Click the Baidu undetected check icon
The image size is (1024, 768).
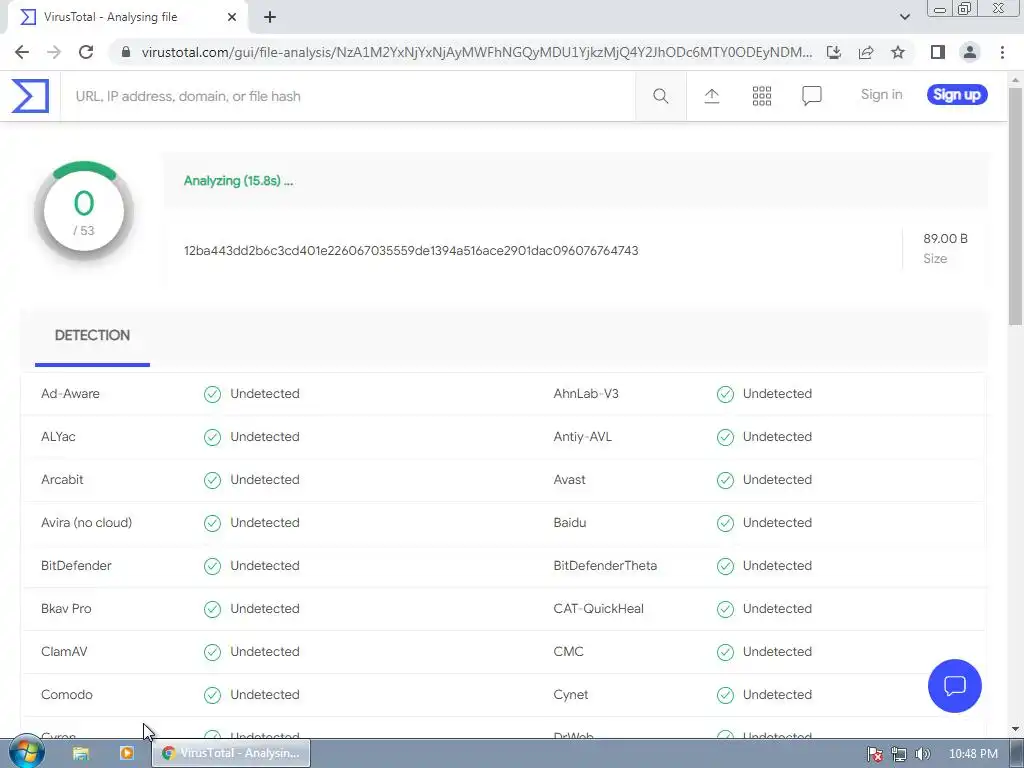click(x=725, y=523)
